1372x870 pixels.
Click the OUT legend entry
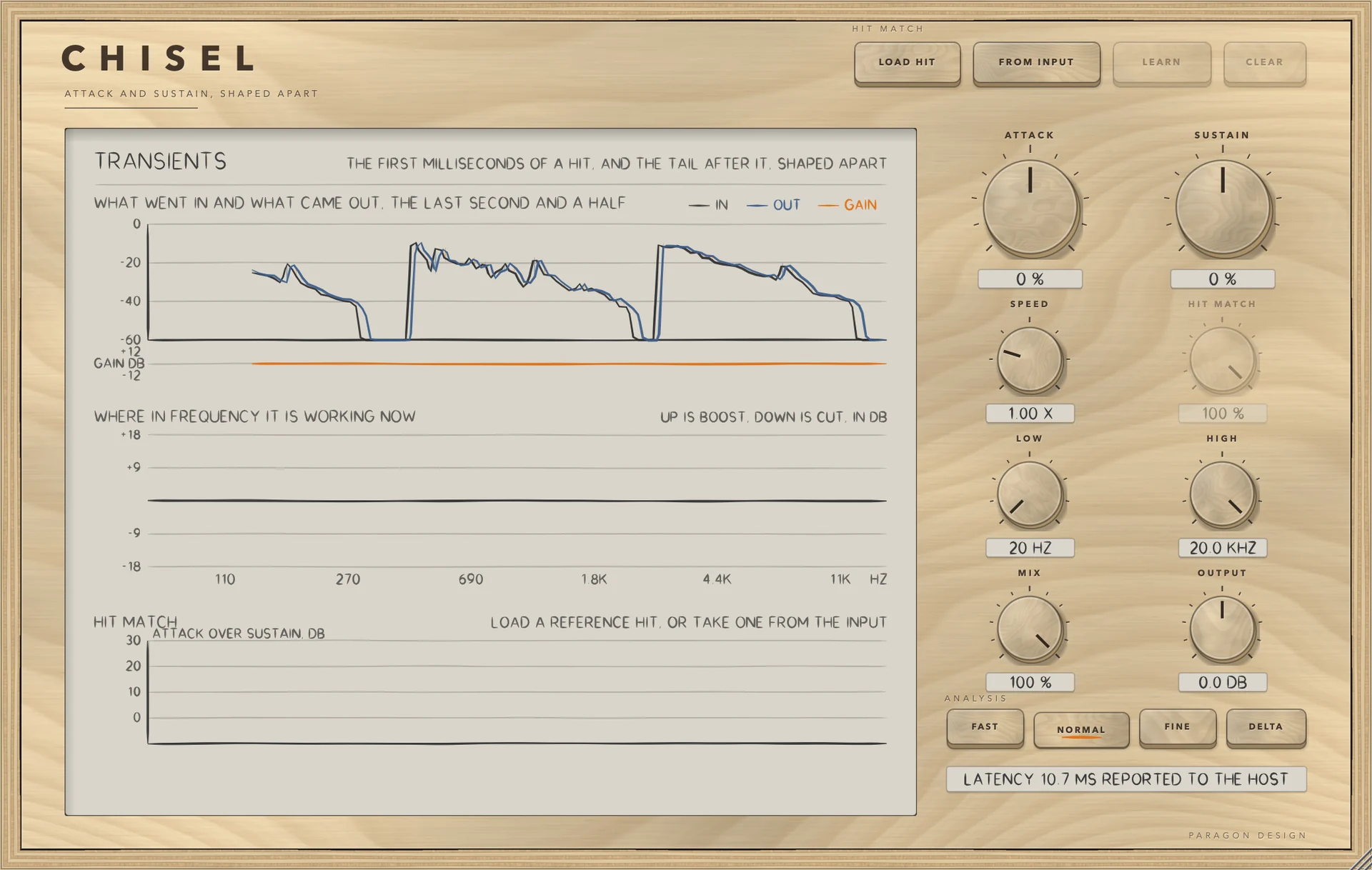(774, 205)
